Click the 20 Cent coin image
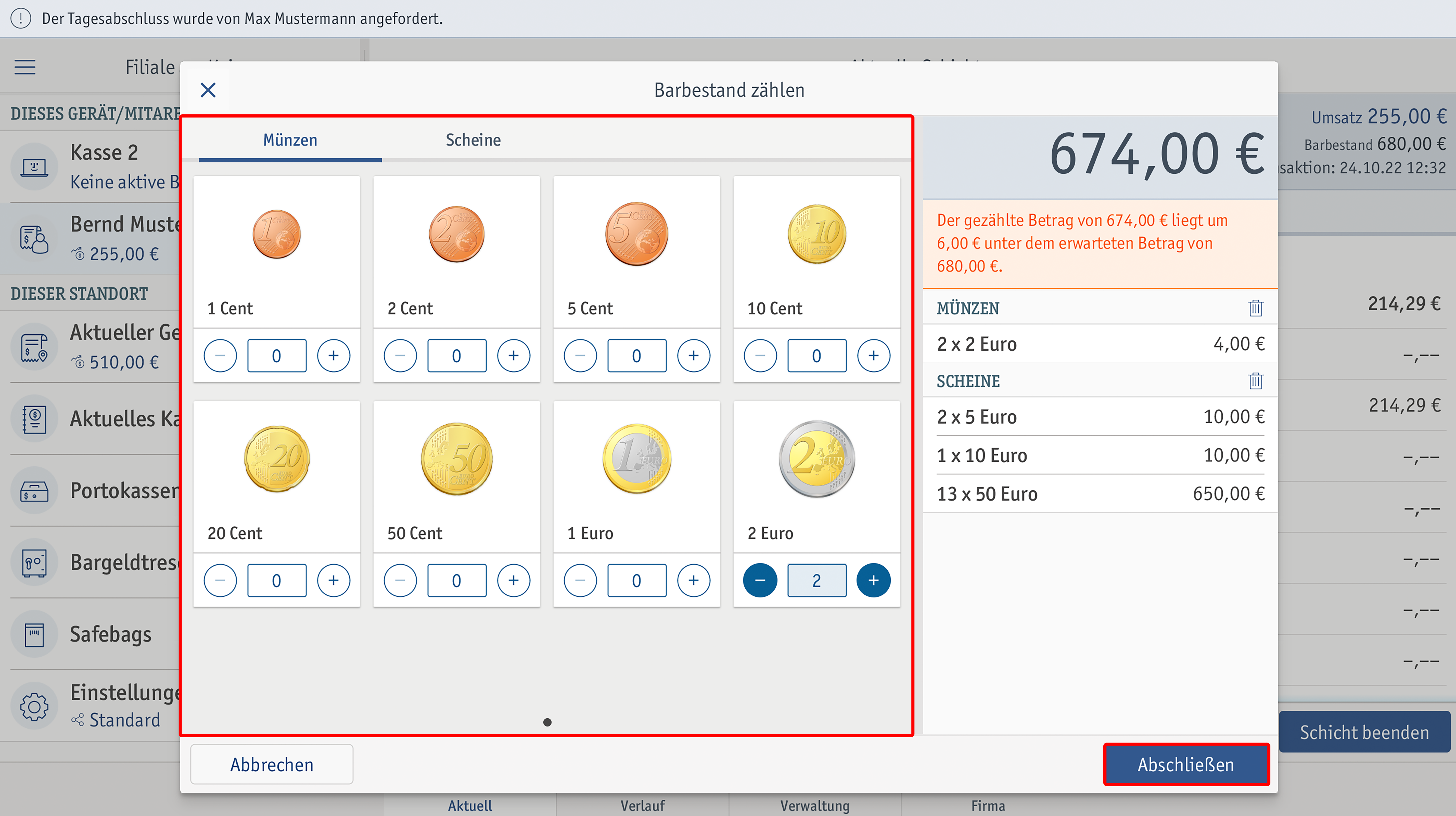Image resolution: width=1456 pixels, height=816 pixels. (277, 459)
